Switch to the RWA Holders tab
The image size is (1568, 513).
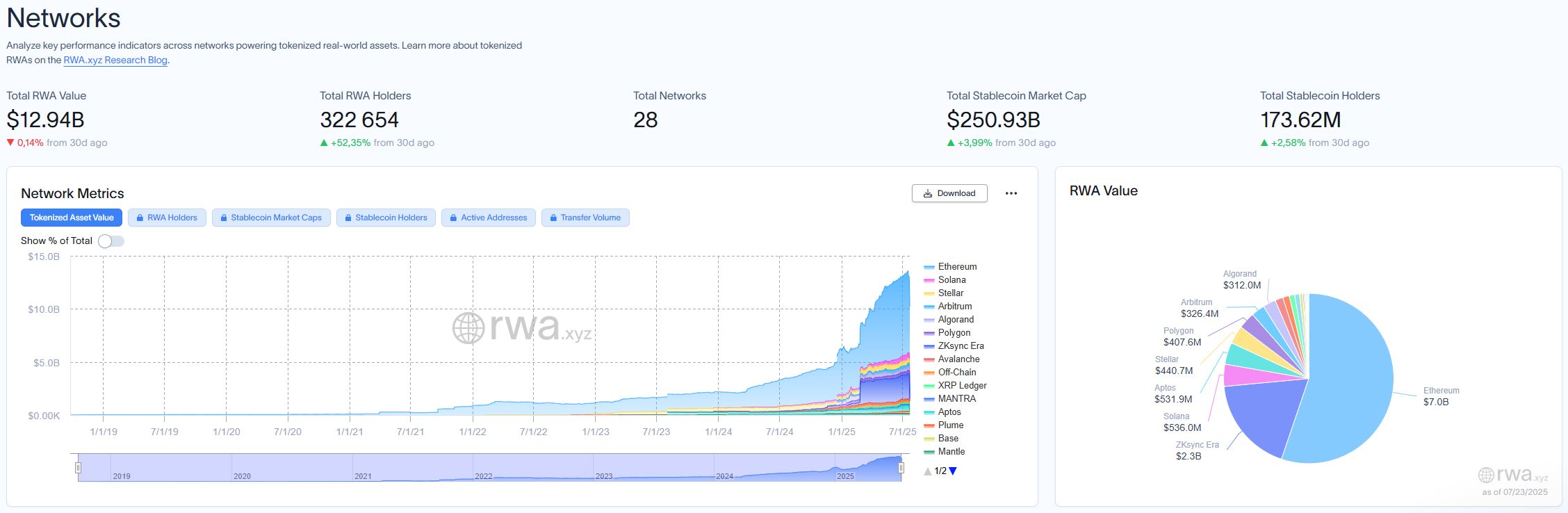pos(167,218)
